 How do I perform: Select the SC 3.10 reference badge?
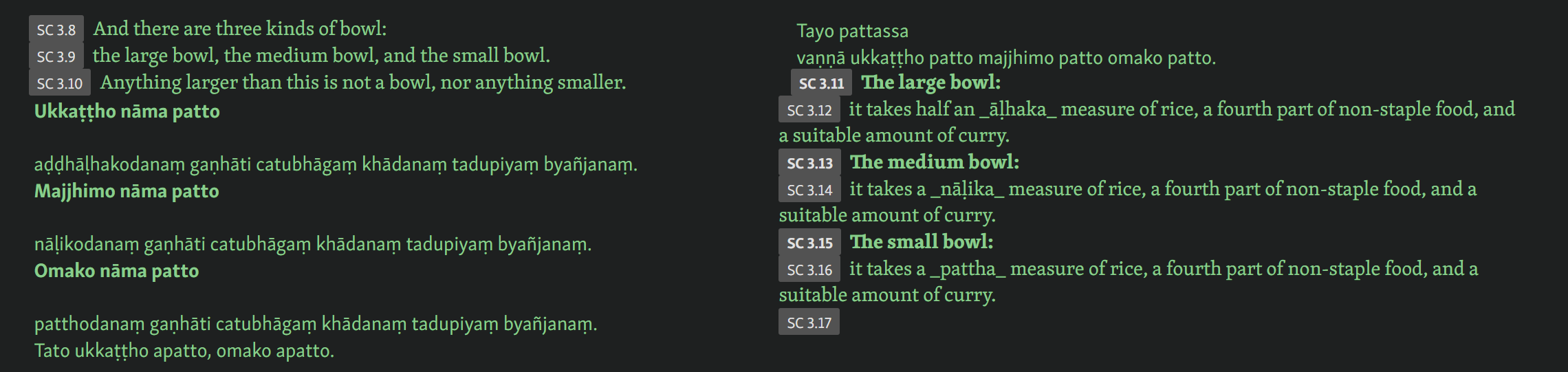(x=60, y=83)
